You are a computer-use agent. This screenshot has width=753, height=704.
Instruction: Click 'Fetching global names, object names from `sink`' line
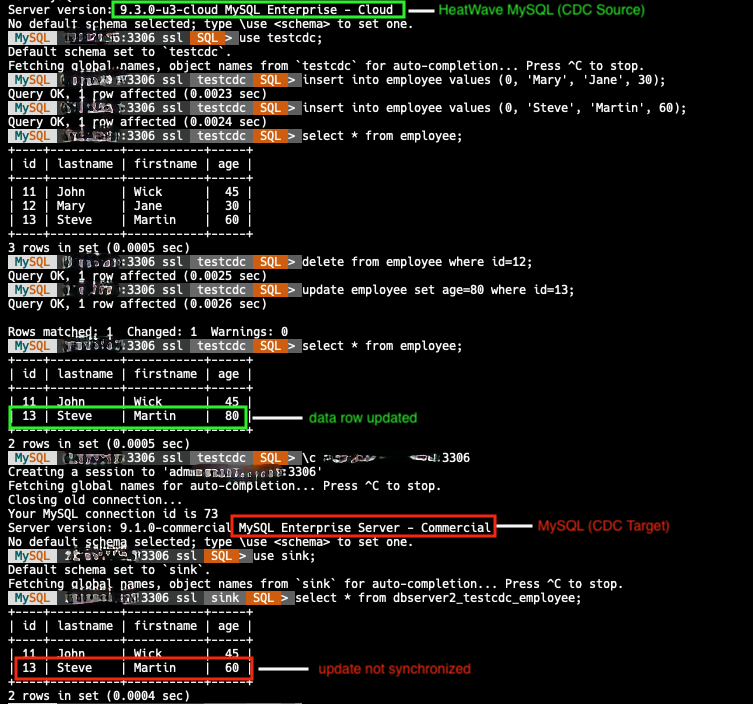[x=315, y=584]
